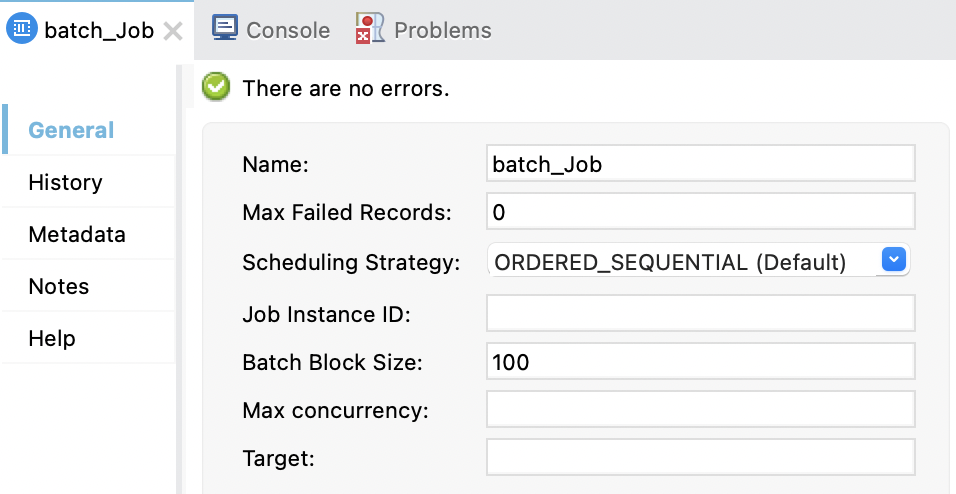Switch to the Console tab
The image size is (956, 494).
click(x=287, y=30)
